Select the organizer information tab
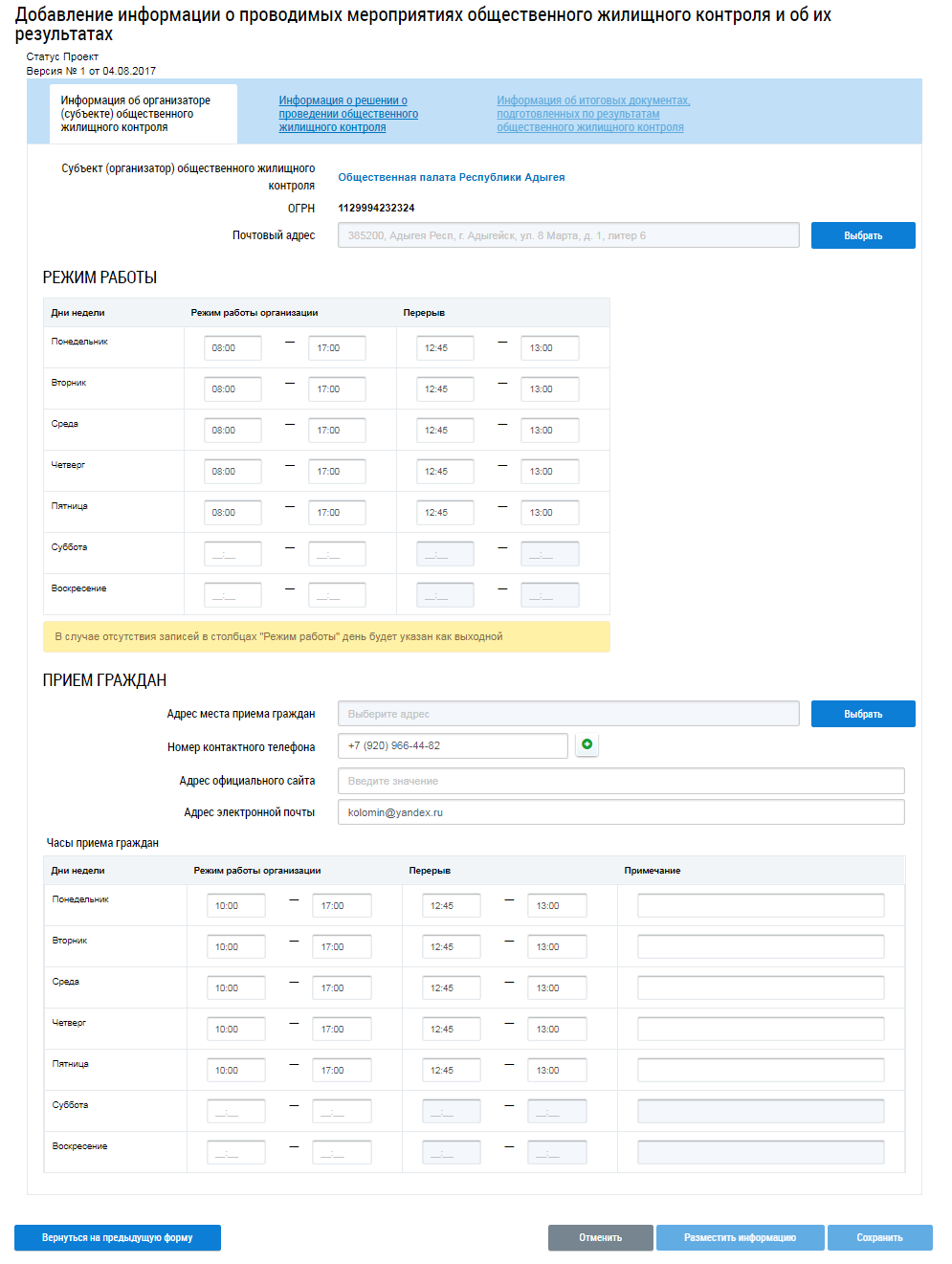This screenshot has width=952, height=1264. pyautogui.click(x=135, y=114)
